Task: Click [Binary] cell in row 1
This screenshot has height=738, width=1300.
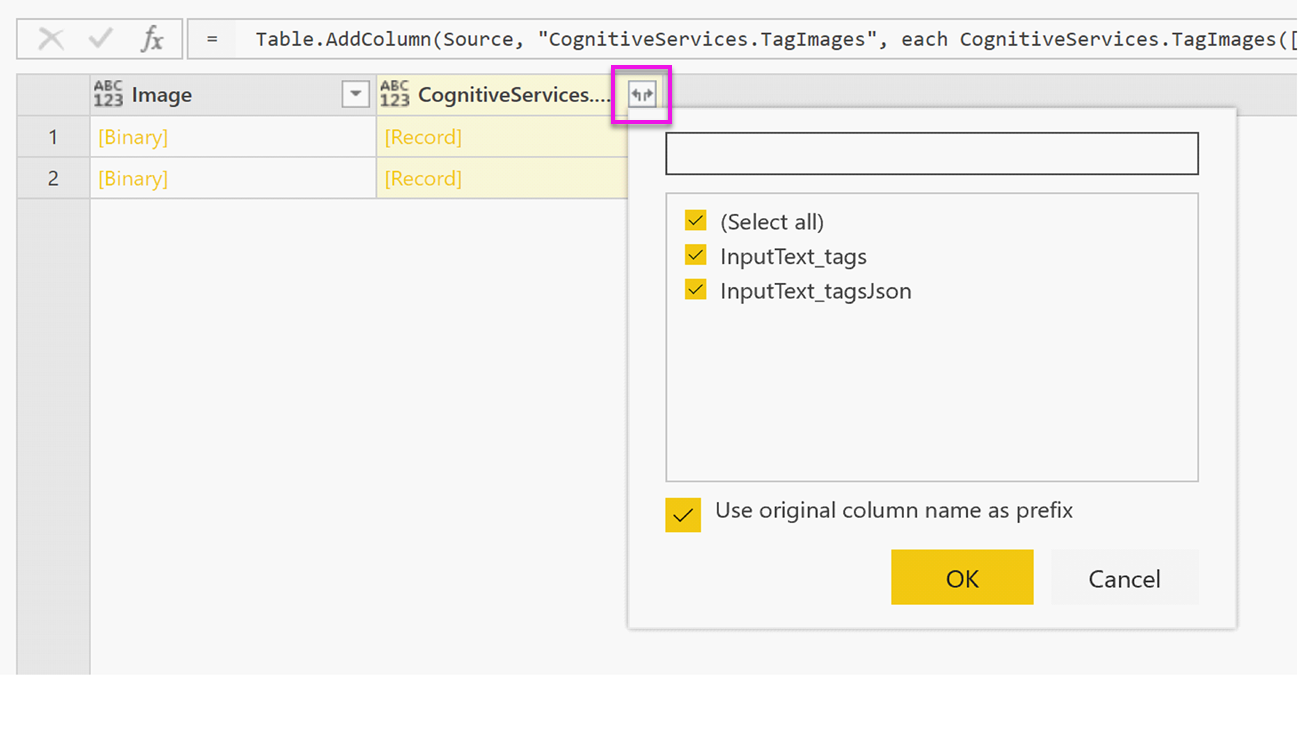Action: pyautogui.click(x=233, y=137)
